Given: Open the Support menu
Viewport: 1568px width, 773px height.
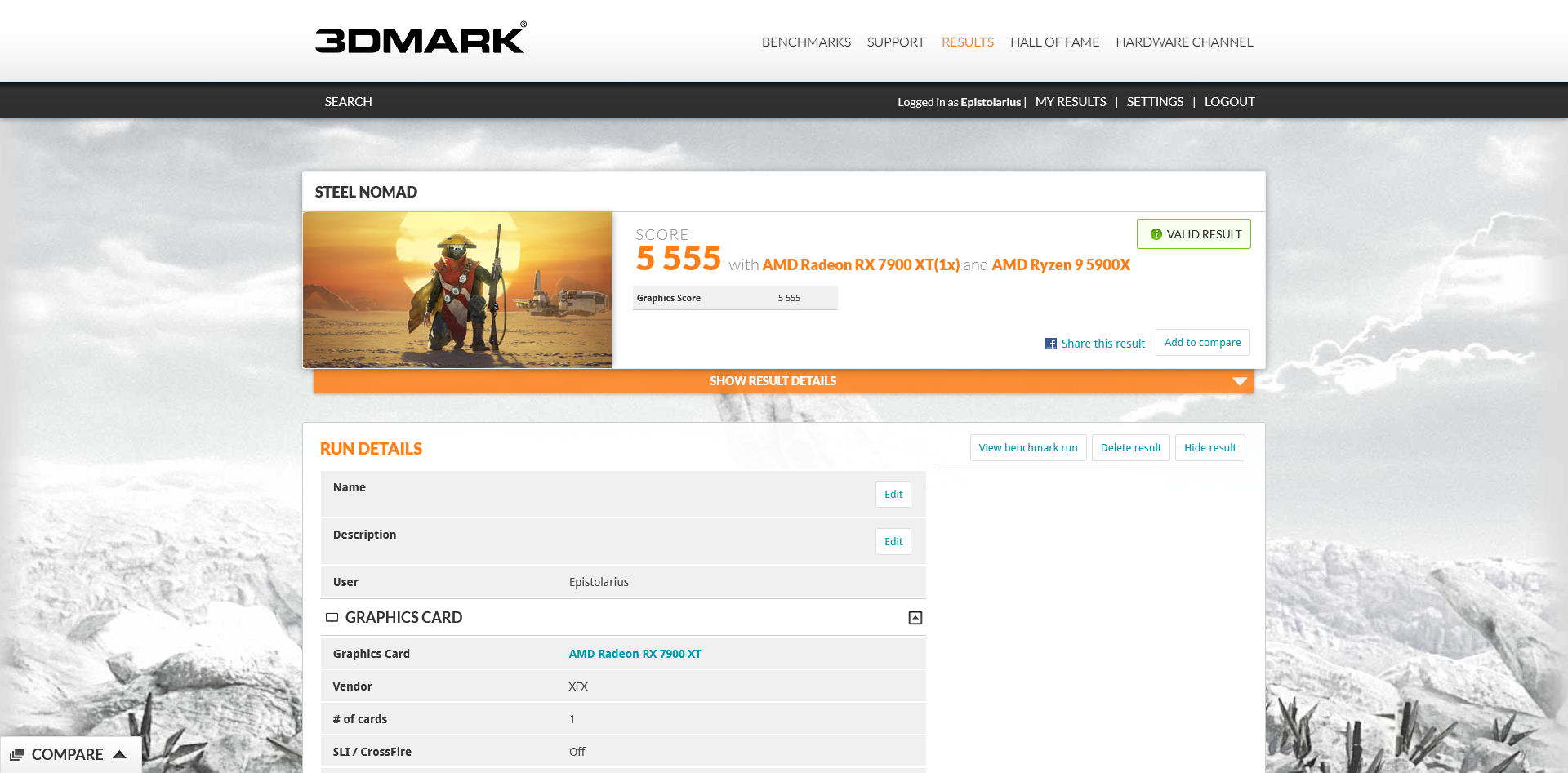Looking at the screenshot, I should [x=896, y=42].
